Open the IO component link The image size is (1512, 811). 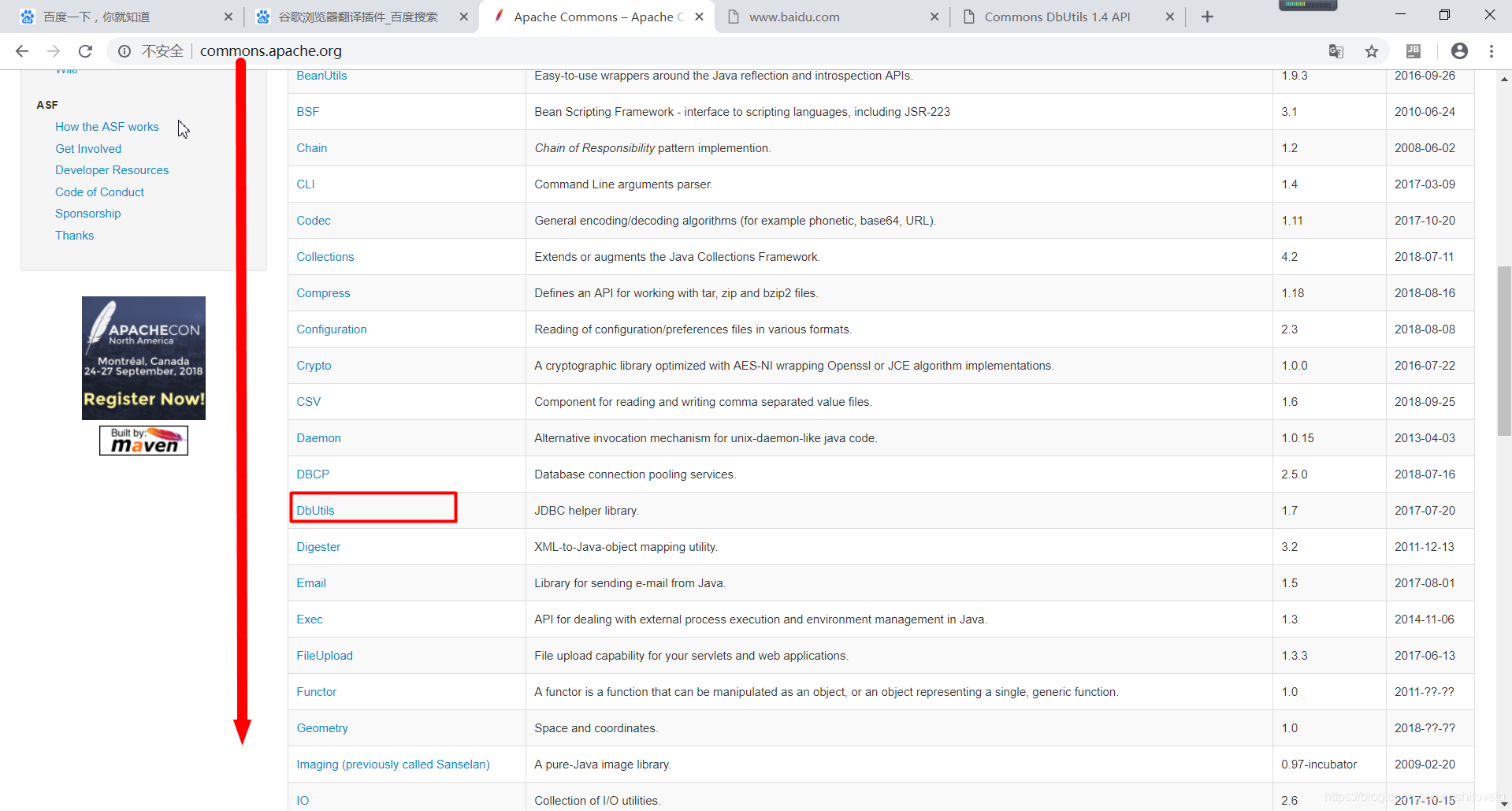pyautogui.click(x=303, y=801)
